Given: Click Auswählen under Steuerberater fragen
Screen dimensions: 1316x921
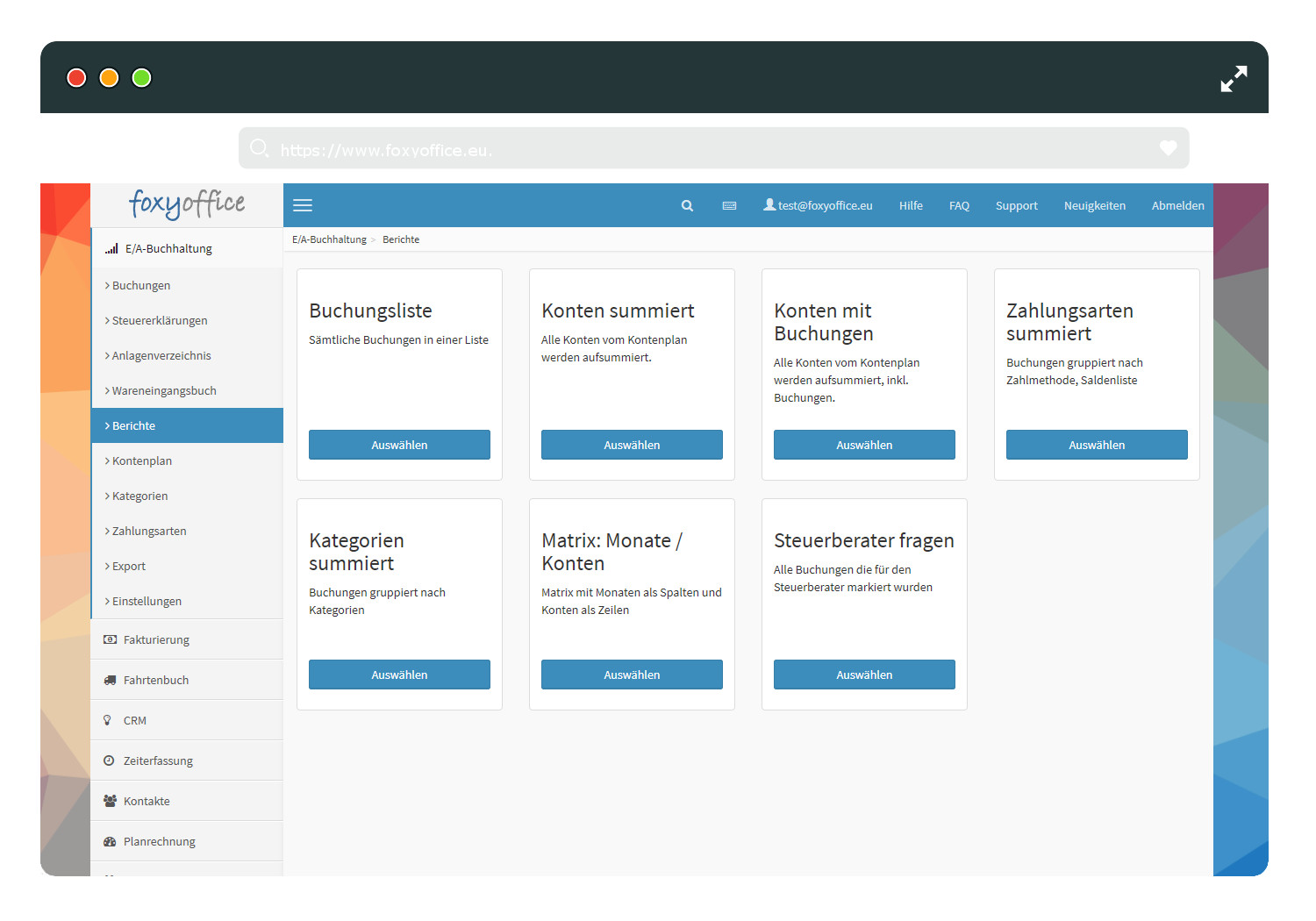Looking at the screenshot, I should 864,675.
